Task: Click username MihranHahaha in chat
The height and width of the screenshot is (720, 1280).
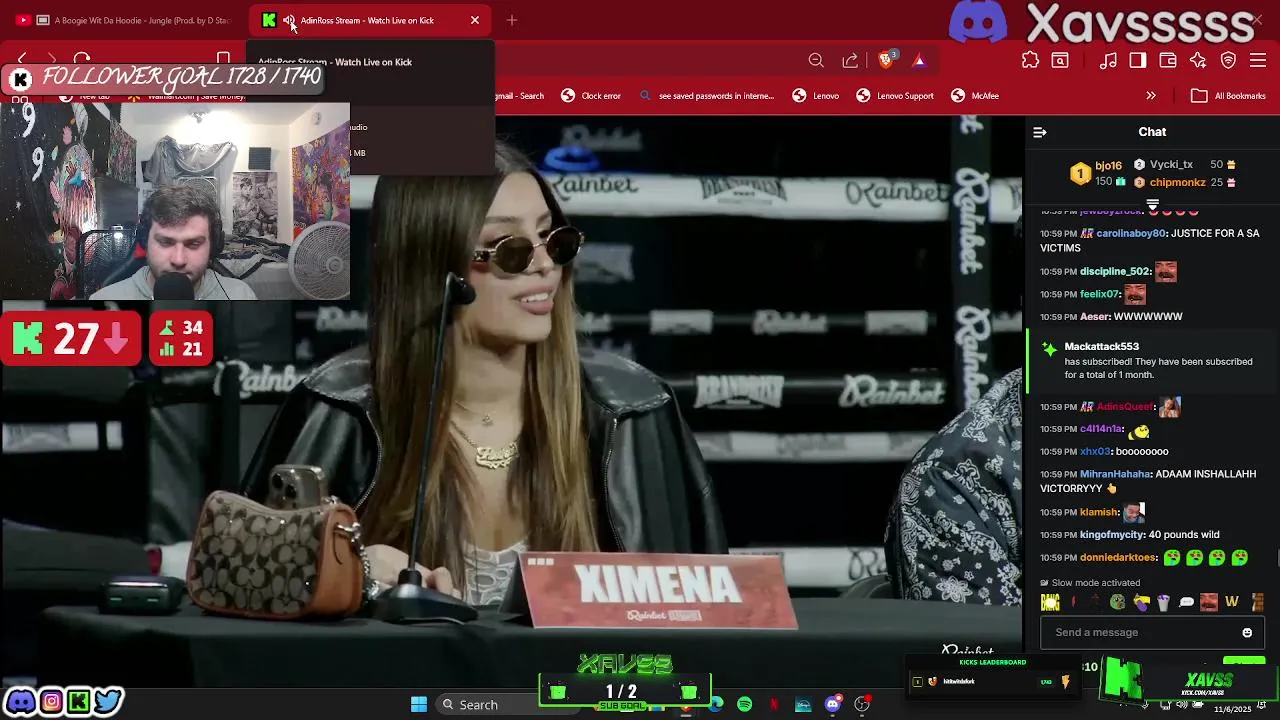Action: click(x=1115, y=474)
